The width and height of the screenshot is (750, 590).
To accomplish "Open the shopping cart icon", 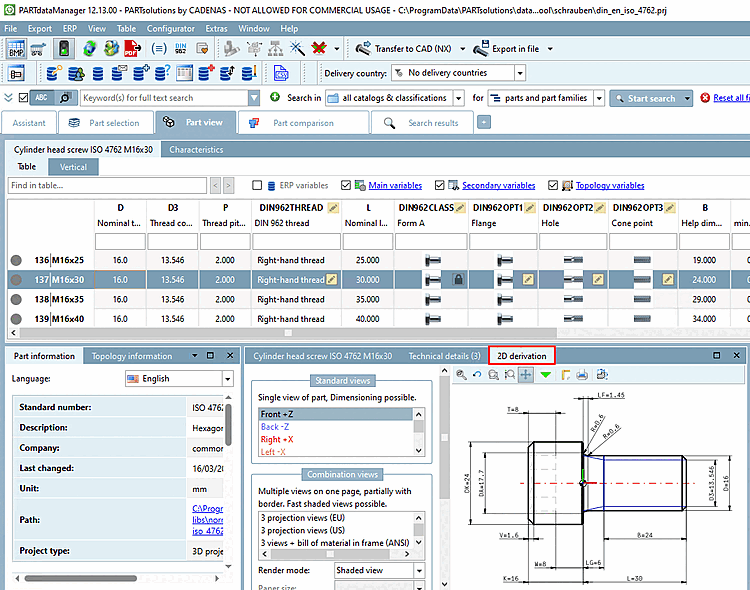I will coord(38,49).
